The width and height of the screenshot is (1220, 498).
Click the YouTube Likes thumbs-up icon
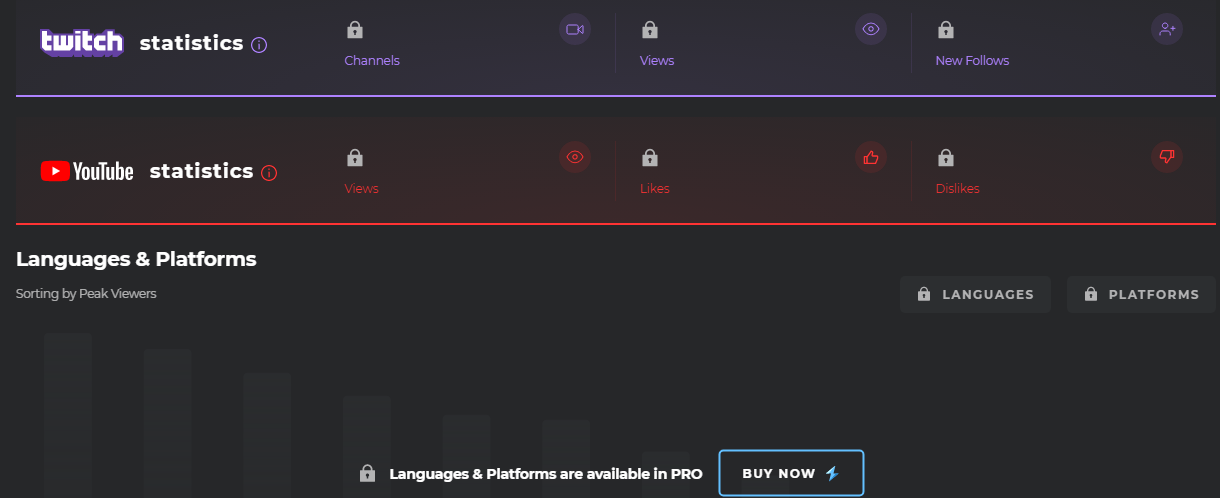click(x=871, y=157)
